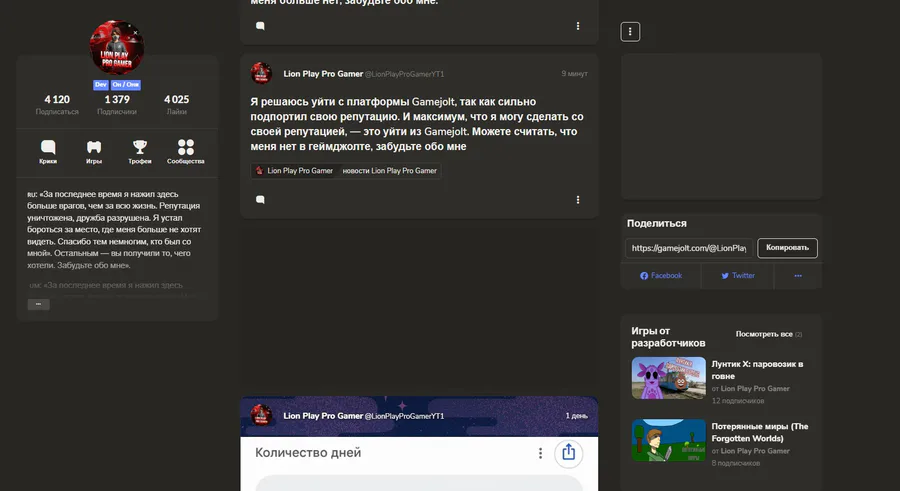Viewport: 900px width, 491px height.
Task: Open Потерянные миры (The Forgotten Worlds) title
Action: (x=759, y=432)
